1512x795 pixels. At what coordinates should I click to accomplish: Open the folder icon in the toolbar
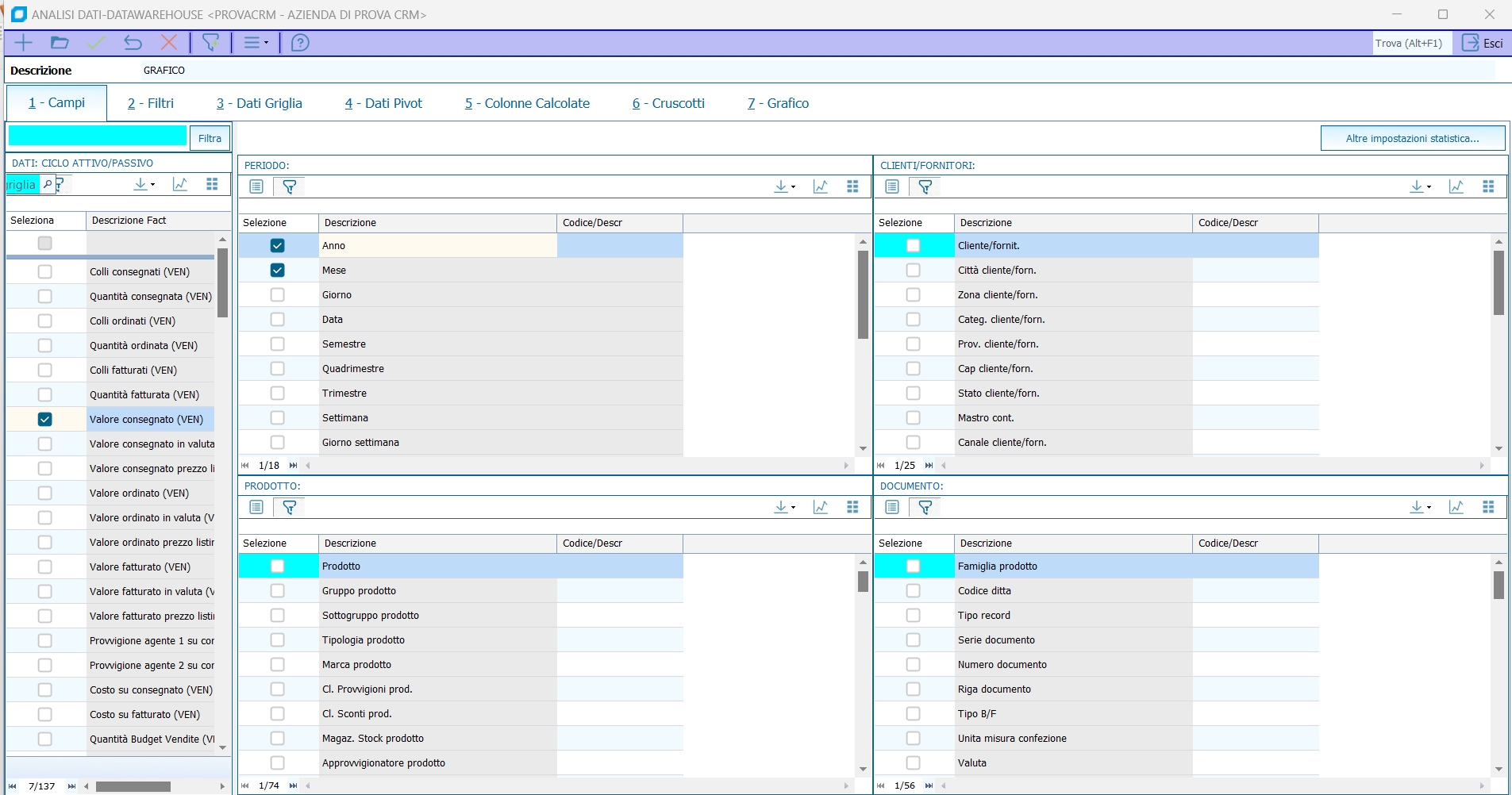[60, 43]
